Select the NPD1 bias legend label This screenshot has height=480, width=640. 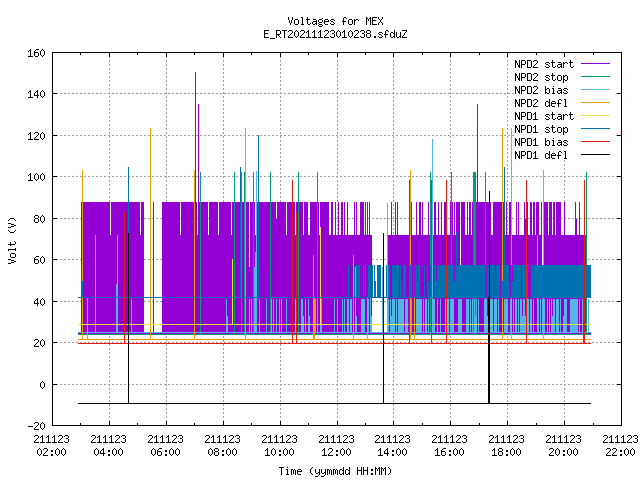(x=541, y=142)
